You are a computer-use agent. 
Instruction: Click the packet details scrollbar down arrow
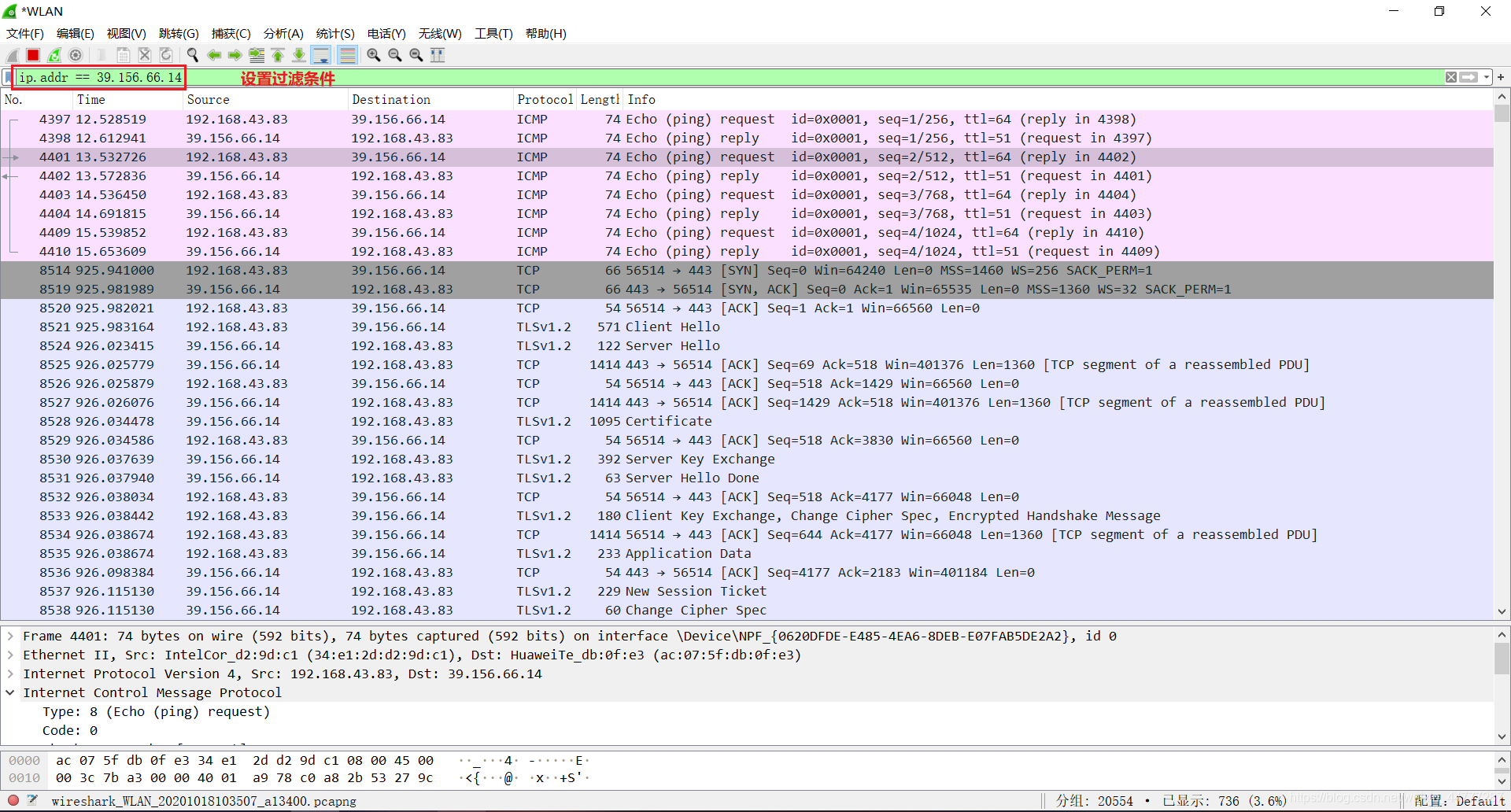1502,736
